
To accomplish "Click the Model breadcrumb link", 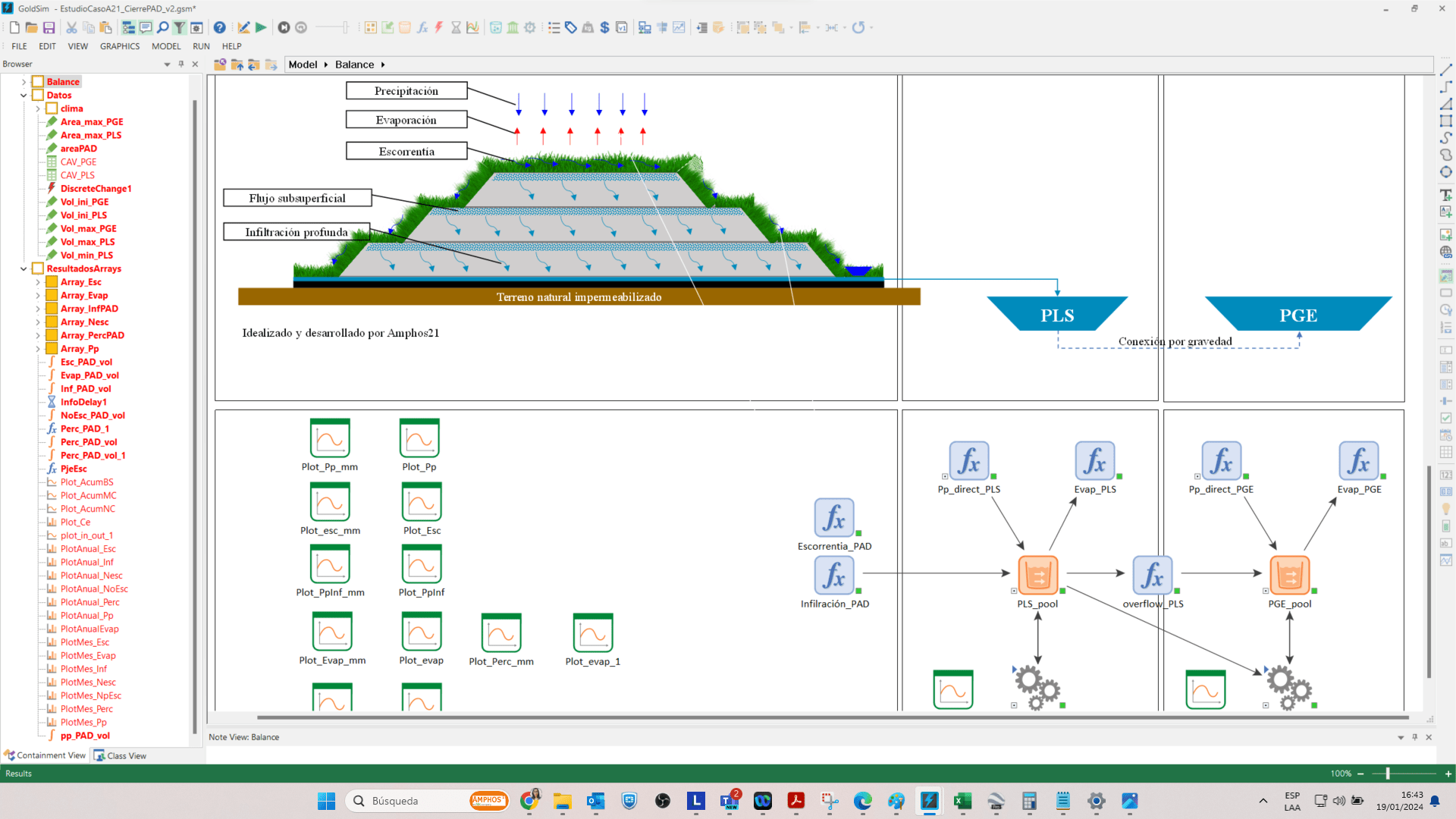I will tap(303, 64).
